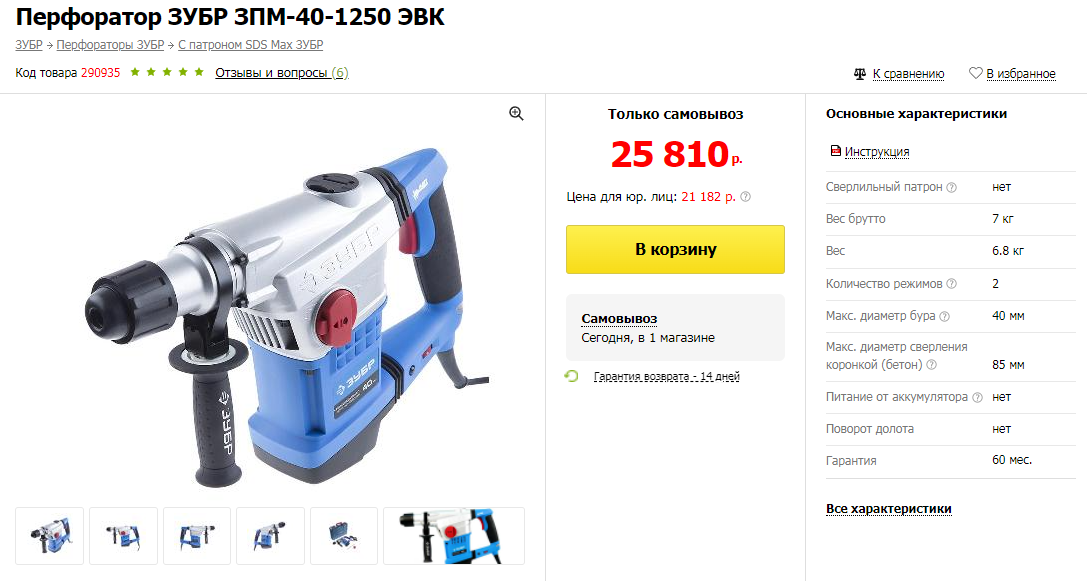
Task: Open the Отзывы и вопросы link
Action: [281, 73]
